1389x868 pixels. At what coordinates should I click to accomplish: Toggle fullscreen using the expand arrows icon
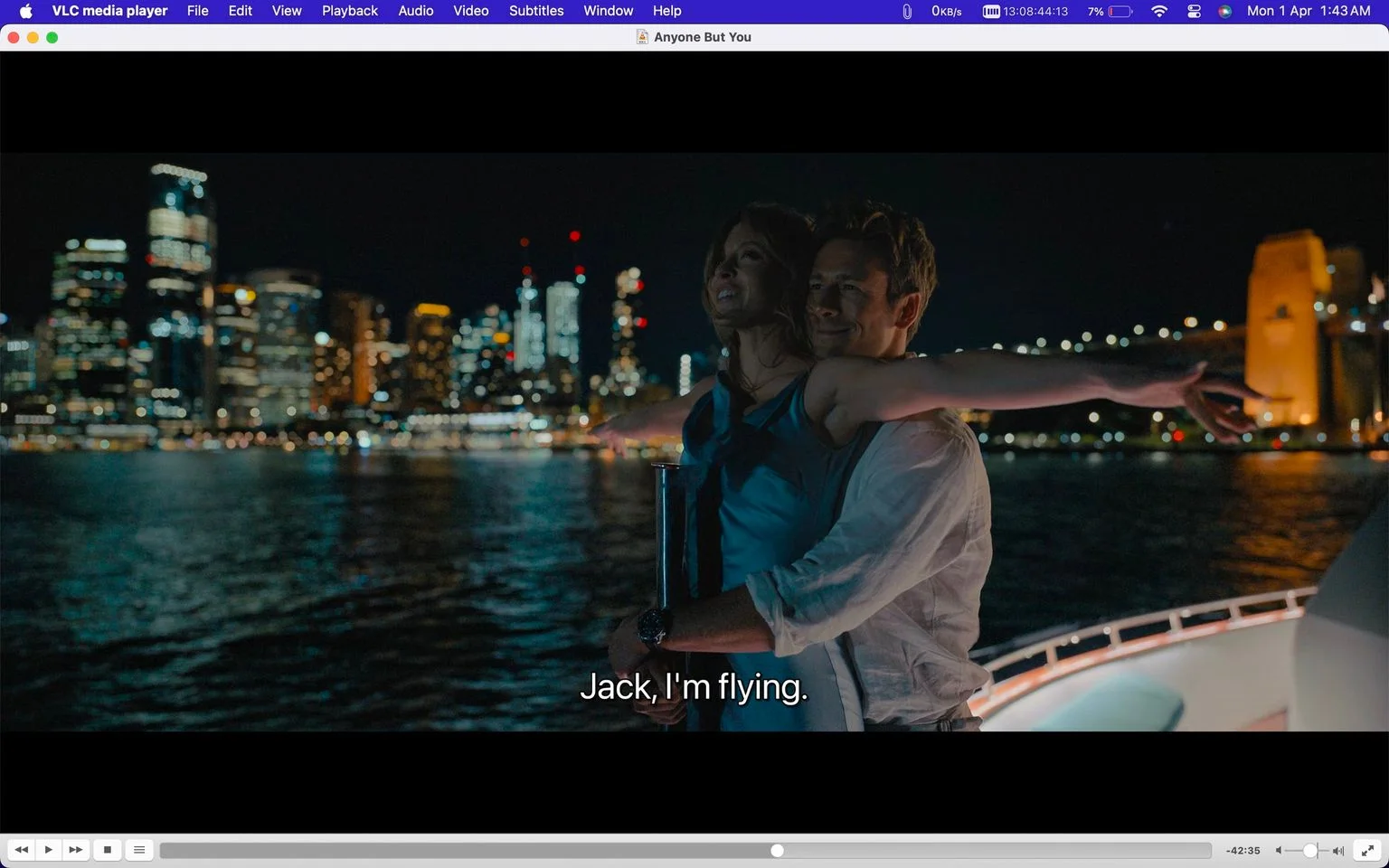(x=1367, y=850)
